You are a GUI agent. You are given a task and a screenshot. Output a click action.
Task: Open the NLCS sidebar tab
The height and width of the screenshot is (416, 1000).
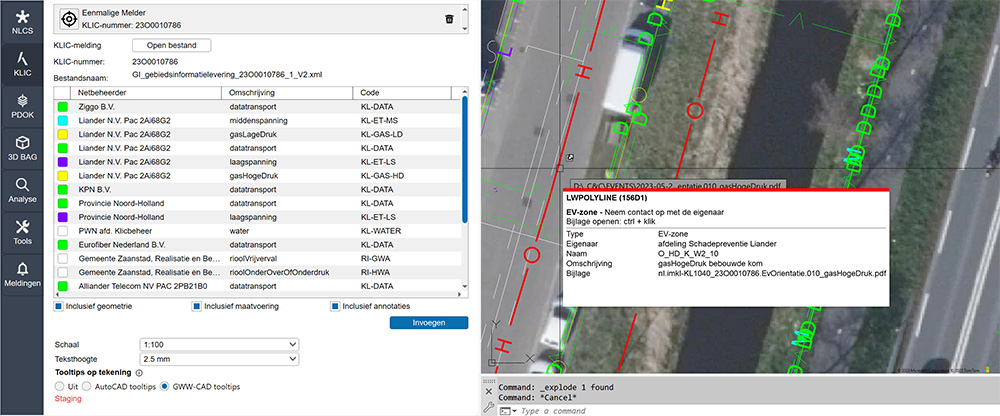coord(22,22)
